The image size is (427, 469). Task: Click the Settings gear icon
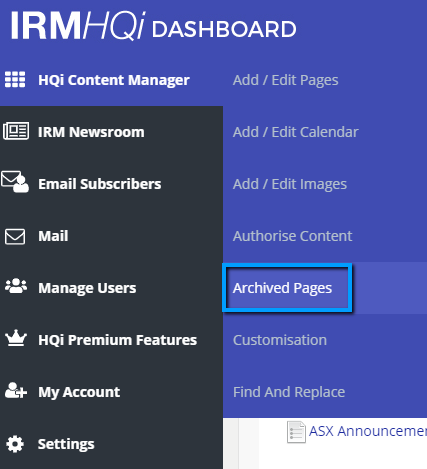[15, 444]
